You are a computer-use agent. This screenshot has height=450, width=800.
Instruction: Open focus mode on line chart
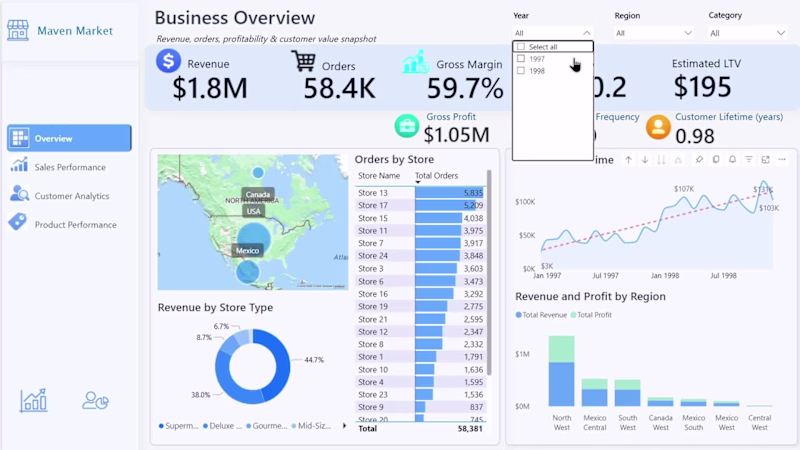tap(765, 160)
